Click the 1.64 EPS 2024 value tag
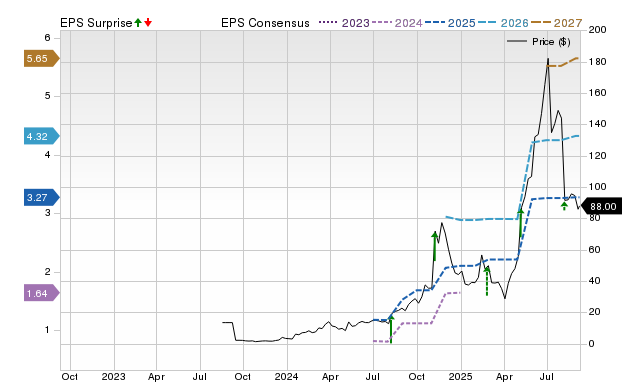Screen dimensions: 640x382 pos(42,293)
